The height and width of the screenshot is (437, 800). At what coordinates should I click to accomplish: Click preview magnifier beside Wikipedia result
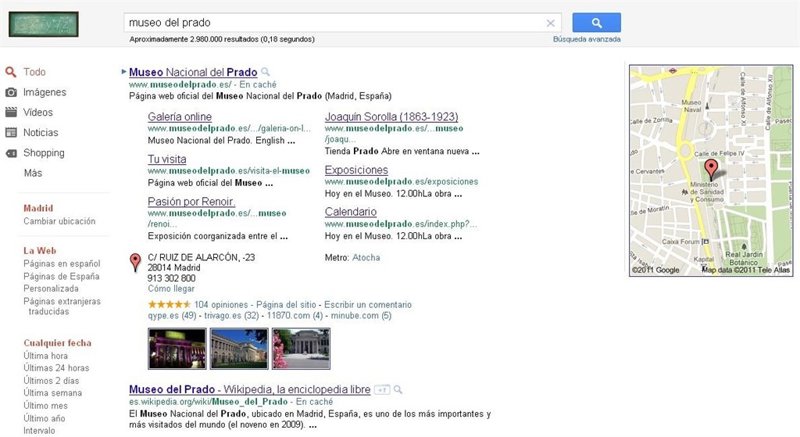pos(398,390)
